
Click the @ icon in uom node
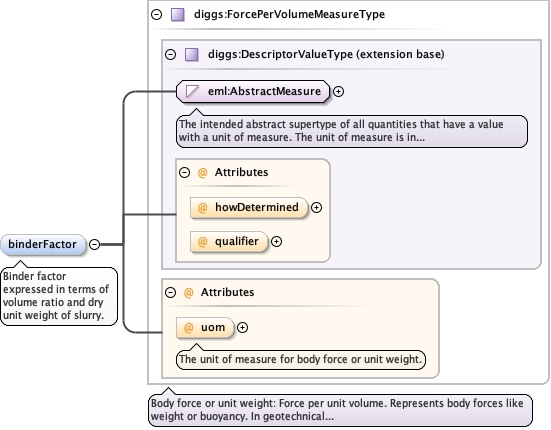189,327
